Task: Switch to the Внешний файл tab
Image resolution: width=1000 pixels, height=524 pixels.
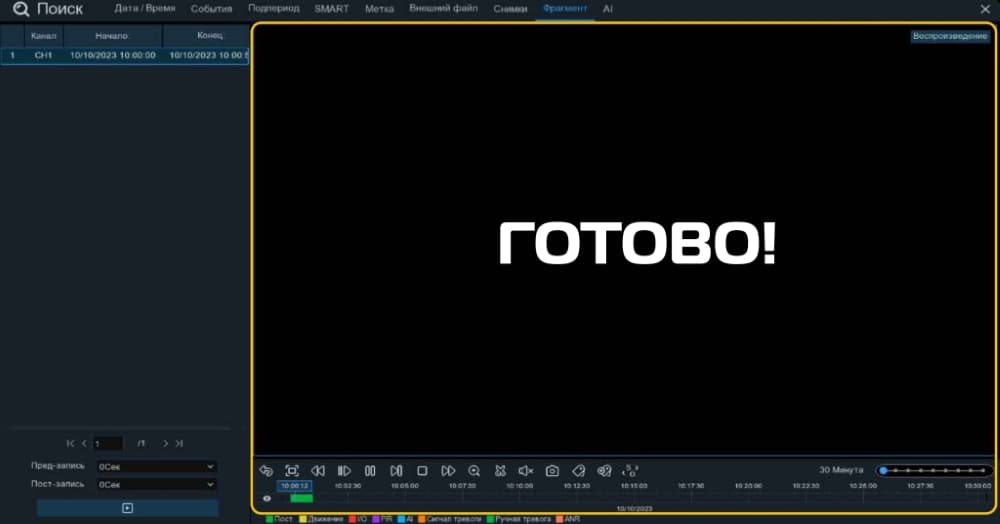Action: (x=443, y=9)
